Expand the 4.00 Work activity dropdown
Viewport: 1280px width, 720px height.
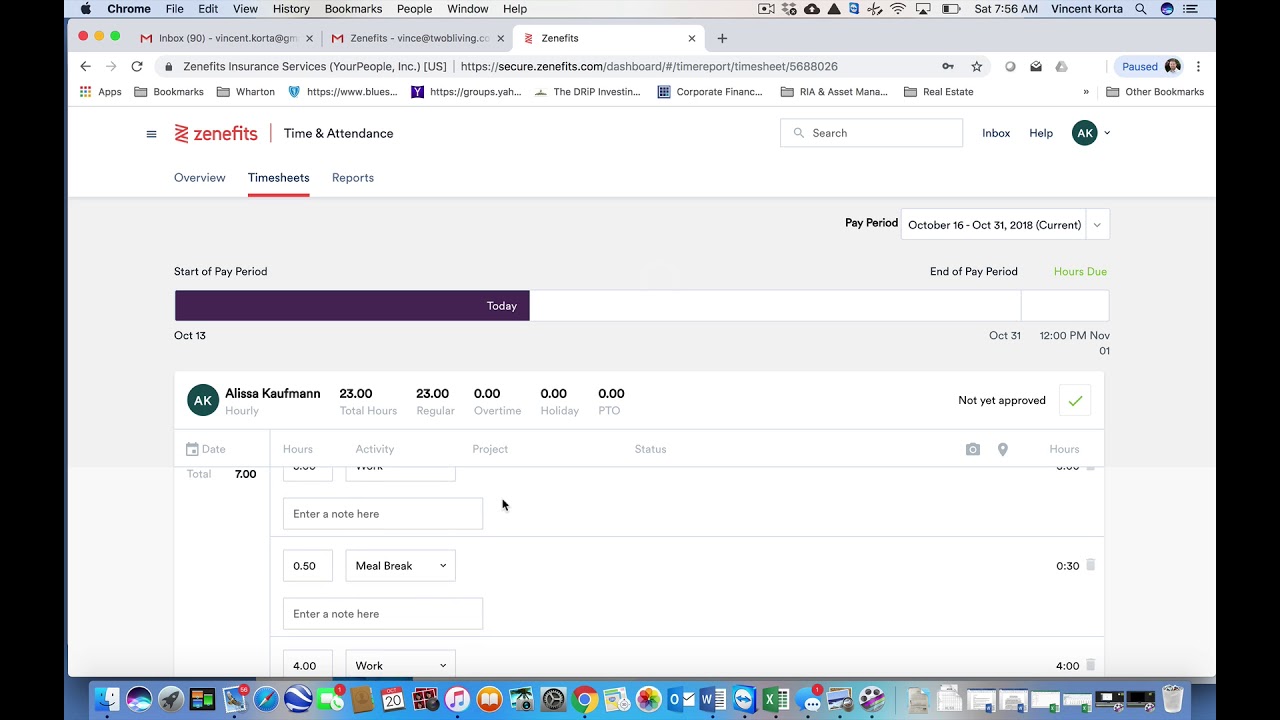point(400,666)
